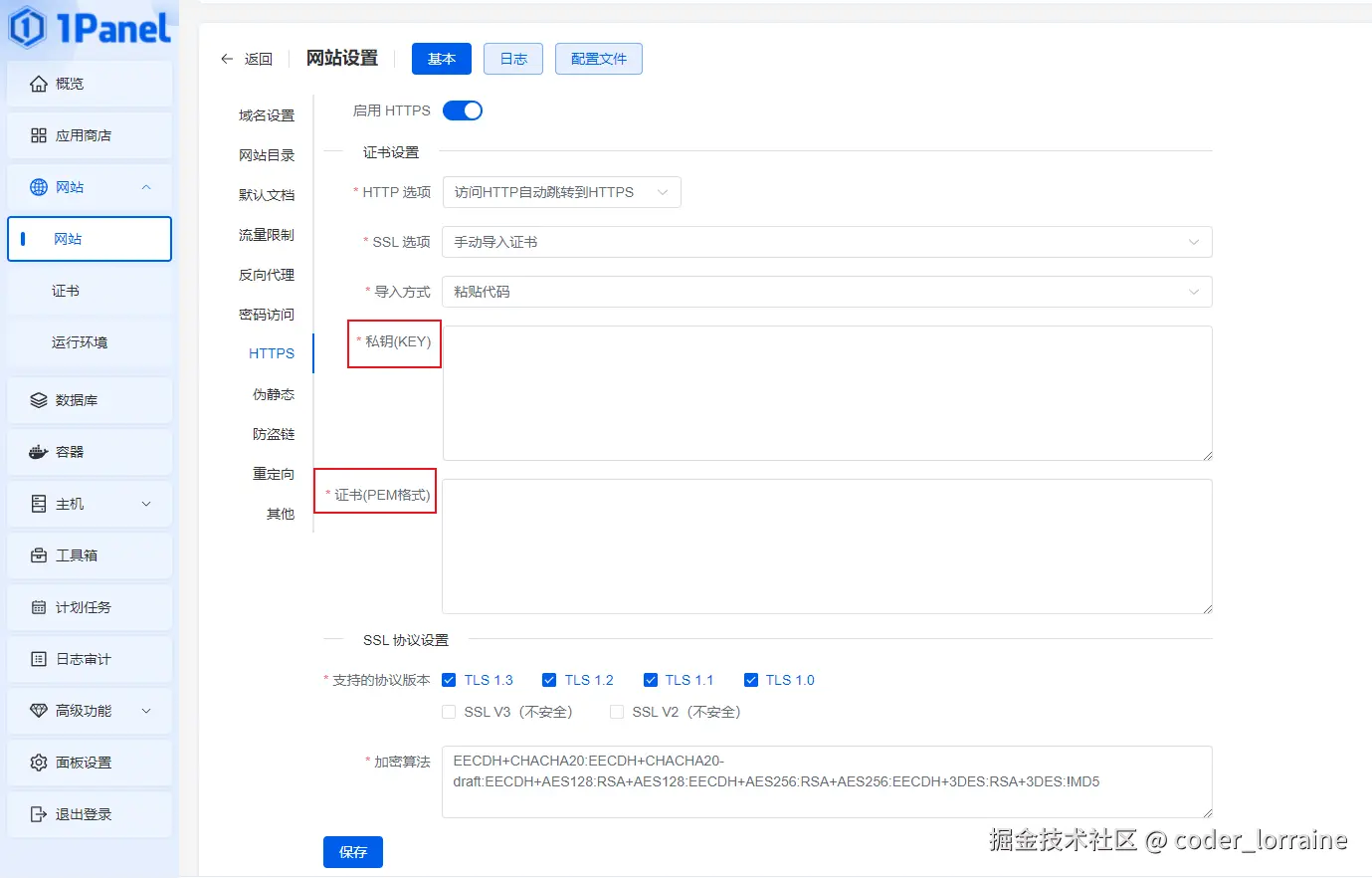Click the logout icon for 退出登录
The image size is (1372, 878).
pyautogui.click(x=39, y=814)
